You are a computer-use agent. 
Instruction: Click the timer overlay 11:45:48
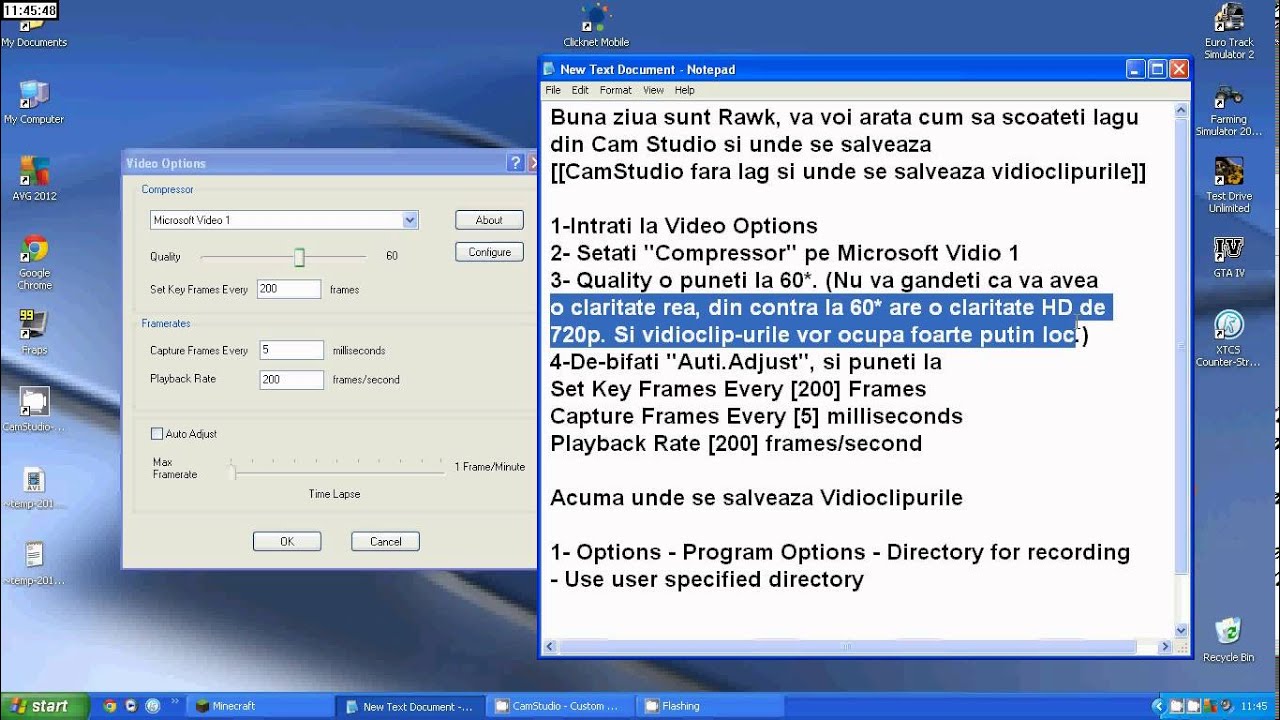[x=30, y=11]
